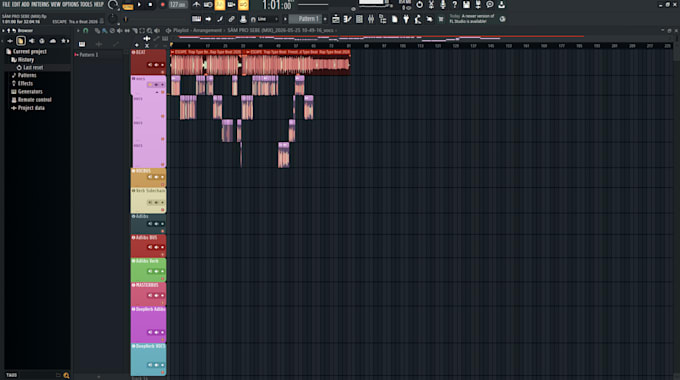Open the Playlist view icon
The height and width of the screenshot is (380, 680).
point(336,19)
